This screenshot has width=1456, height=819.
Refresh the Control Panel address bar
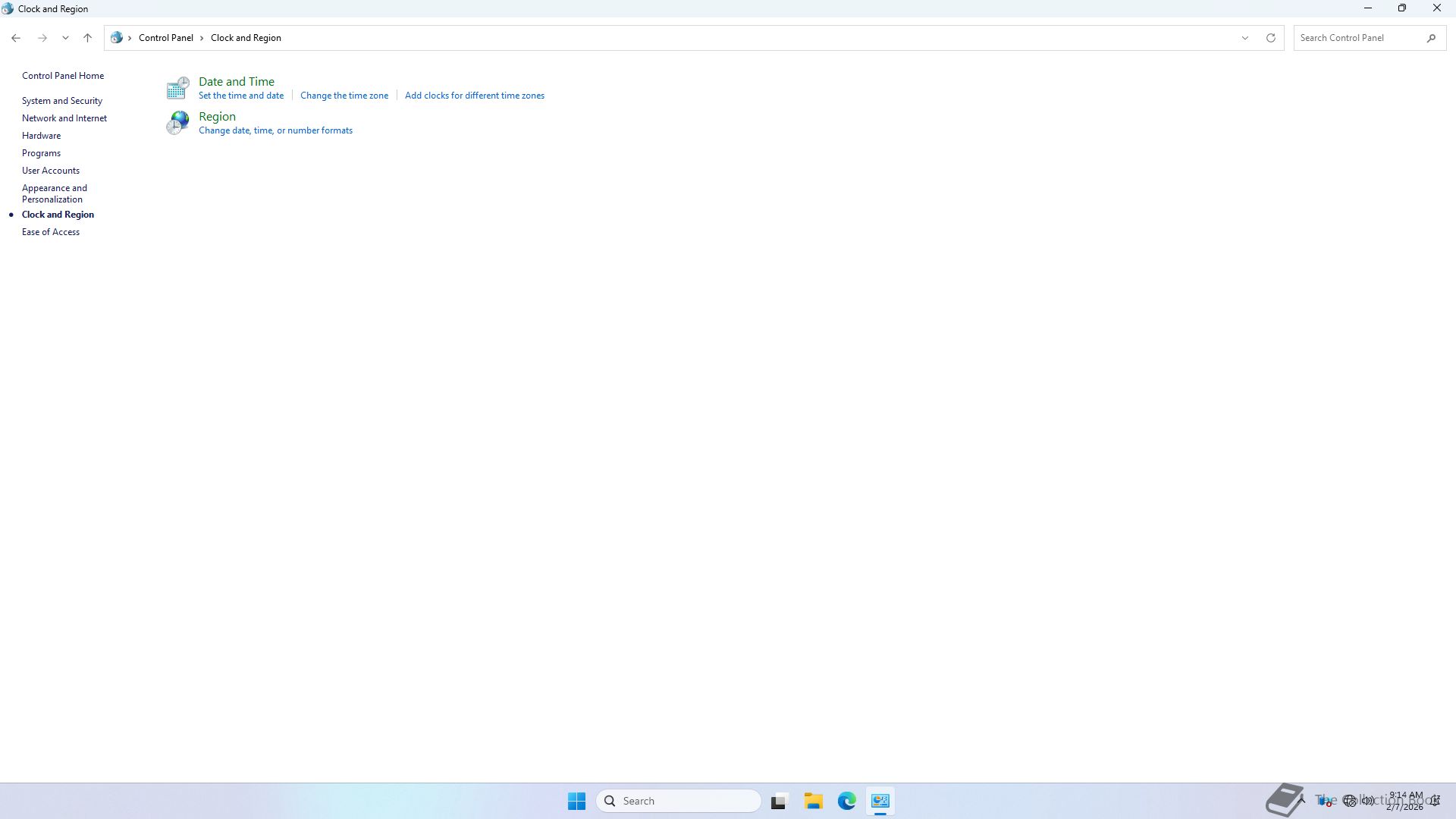click(1270, 38)
